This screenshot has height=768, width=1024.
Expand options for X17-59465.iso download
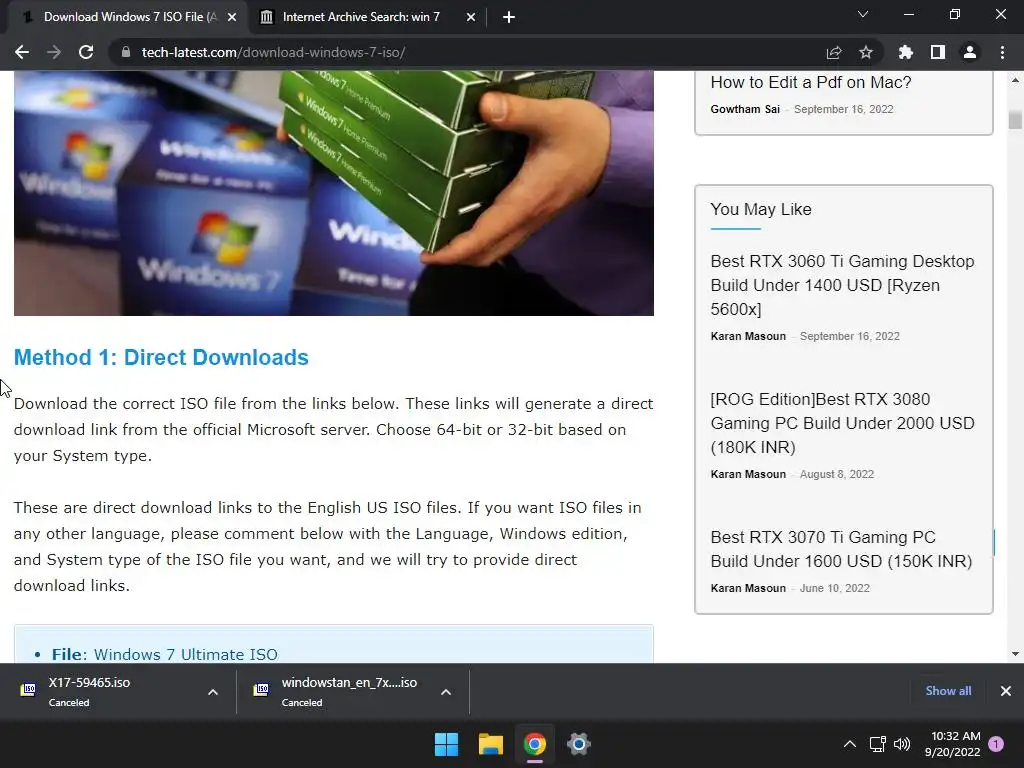point(213,692)
